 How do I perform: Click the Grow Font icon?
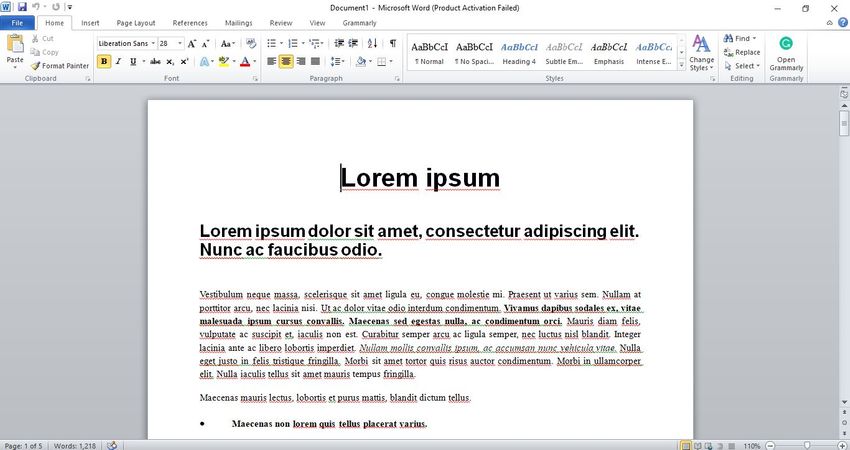point(193,44)
